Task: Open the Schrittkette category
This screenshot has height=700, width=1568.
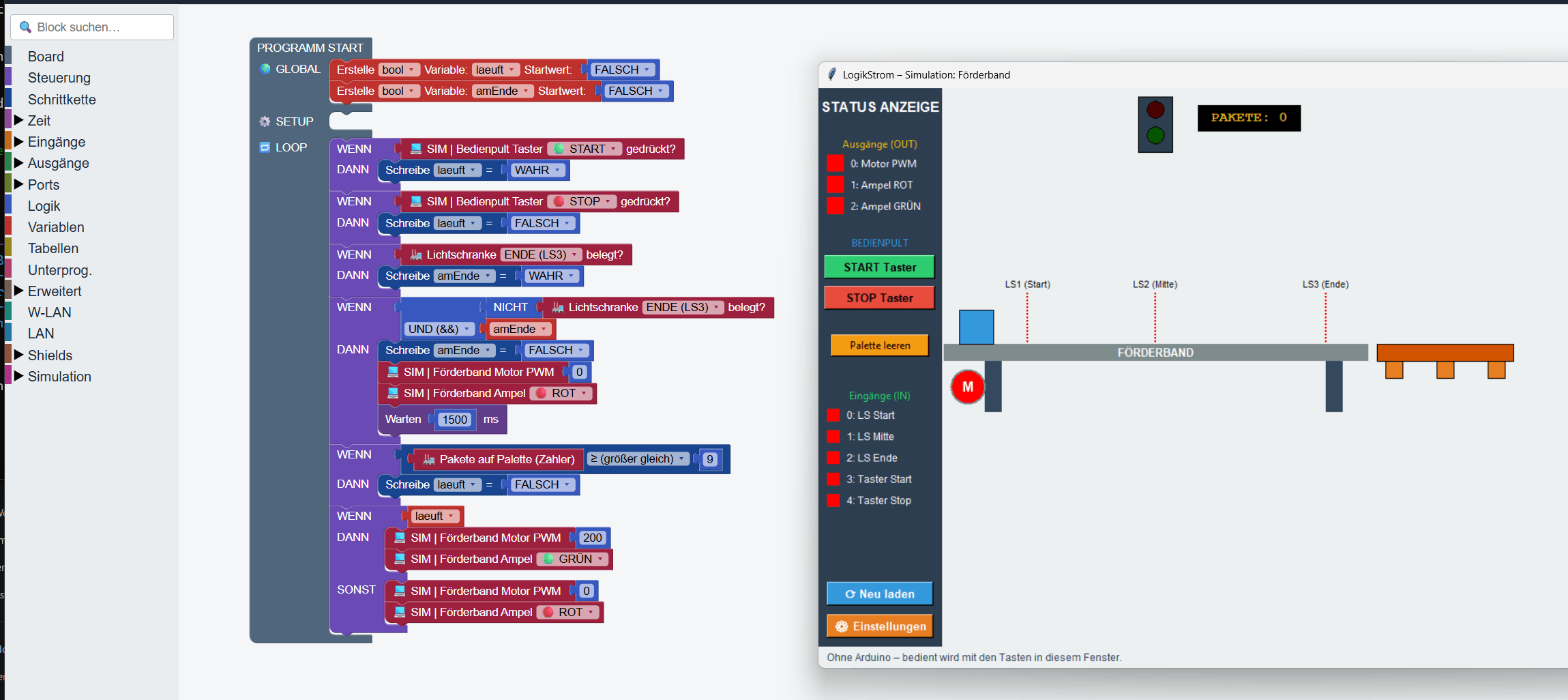Action: tap(62, 99)
